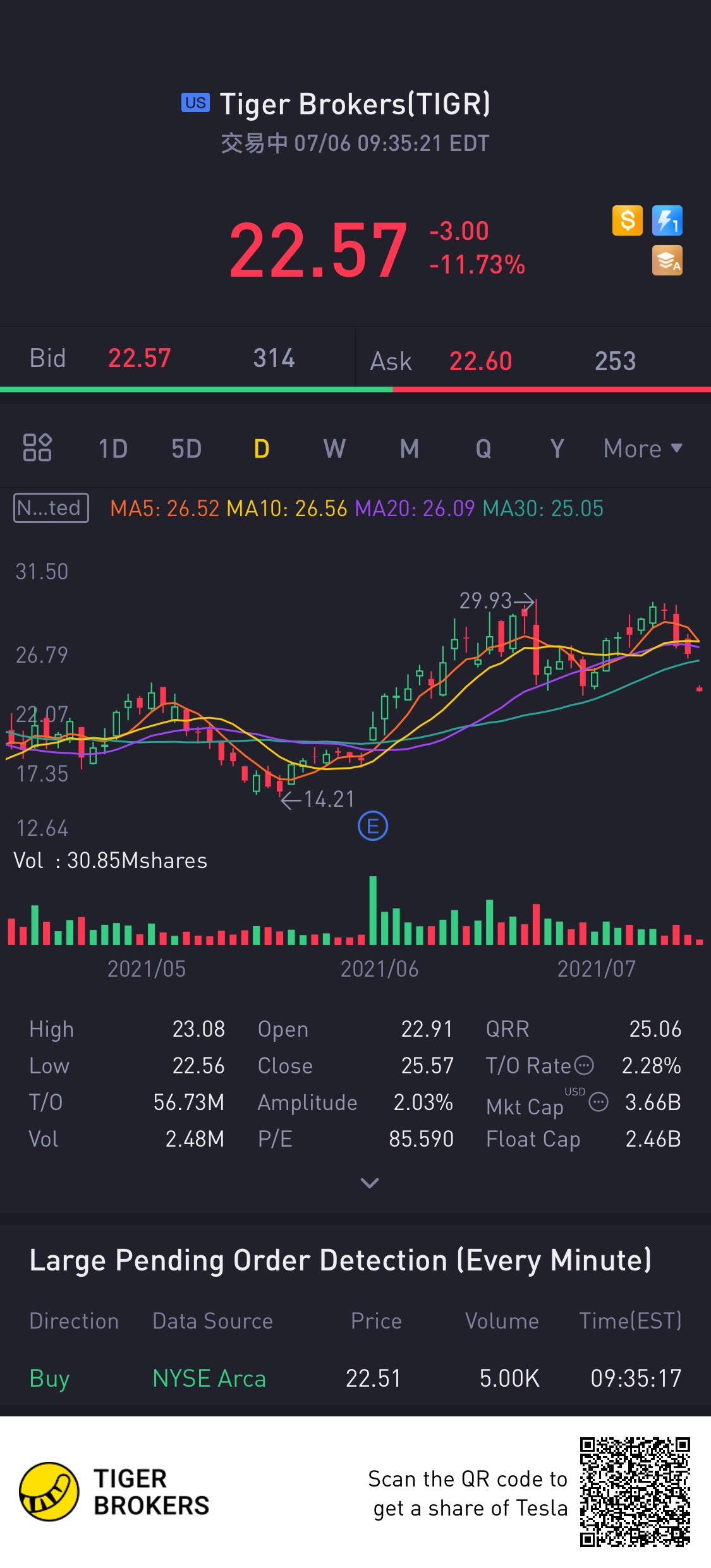Tap the 29.93 high marker on chart

(x=497, y=600)
